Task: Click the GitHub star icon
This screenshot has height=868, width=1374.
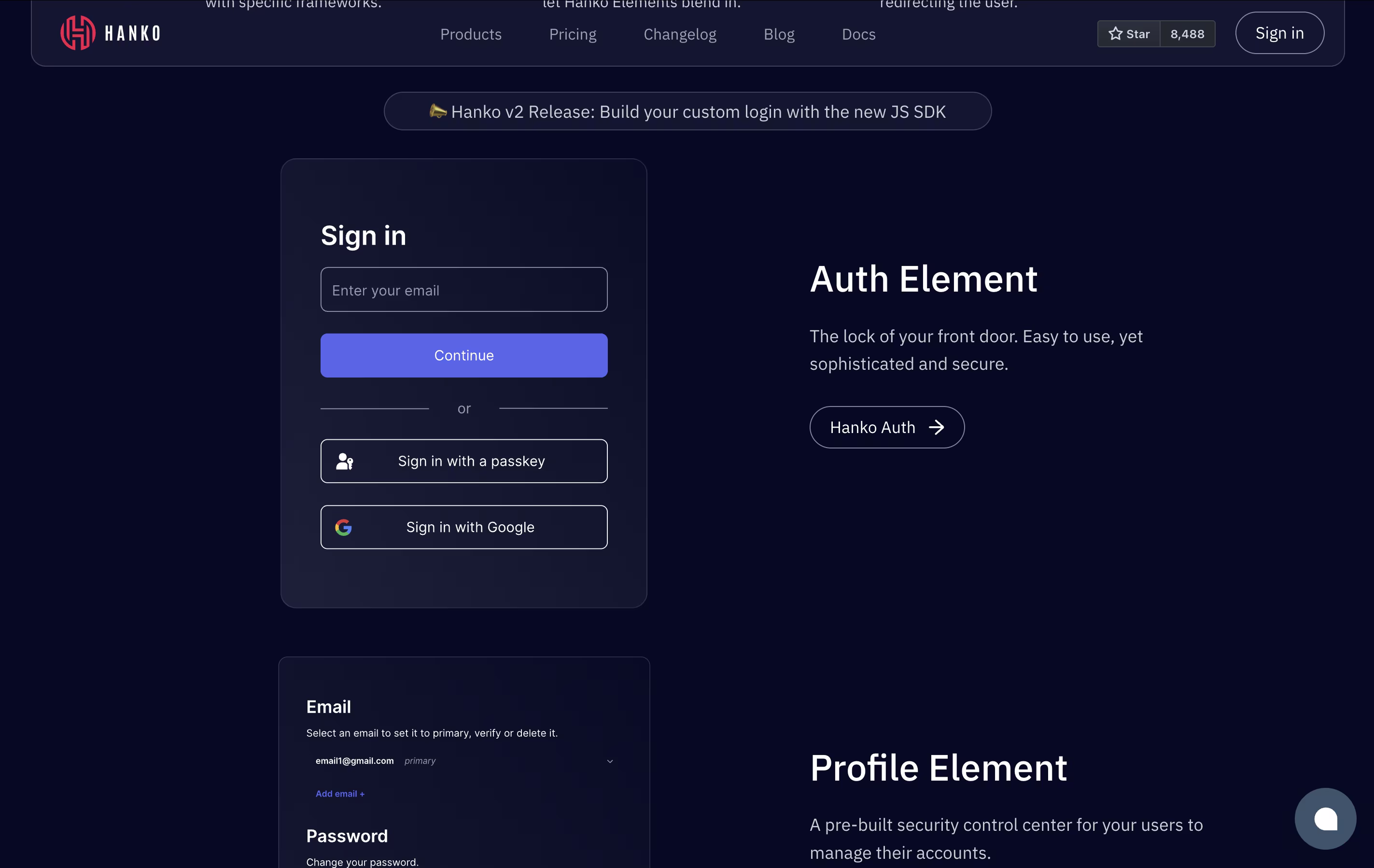Action: [1115, 34]
